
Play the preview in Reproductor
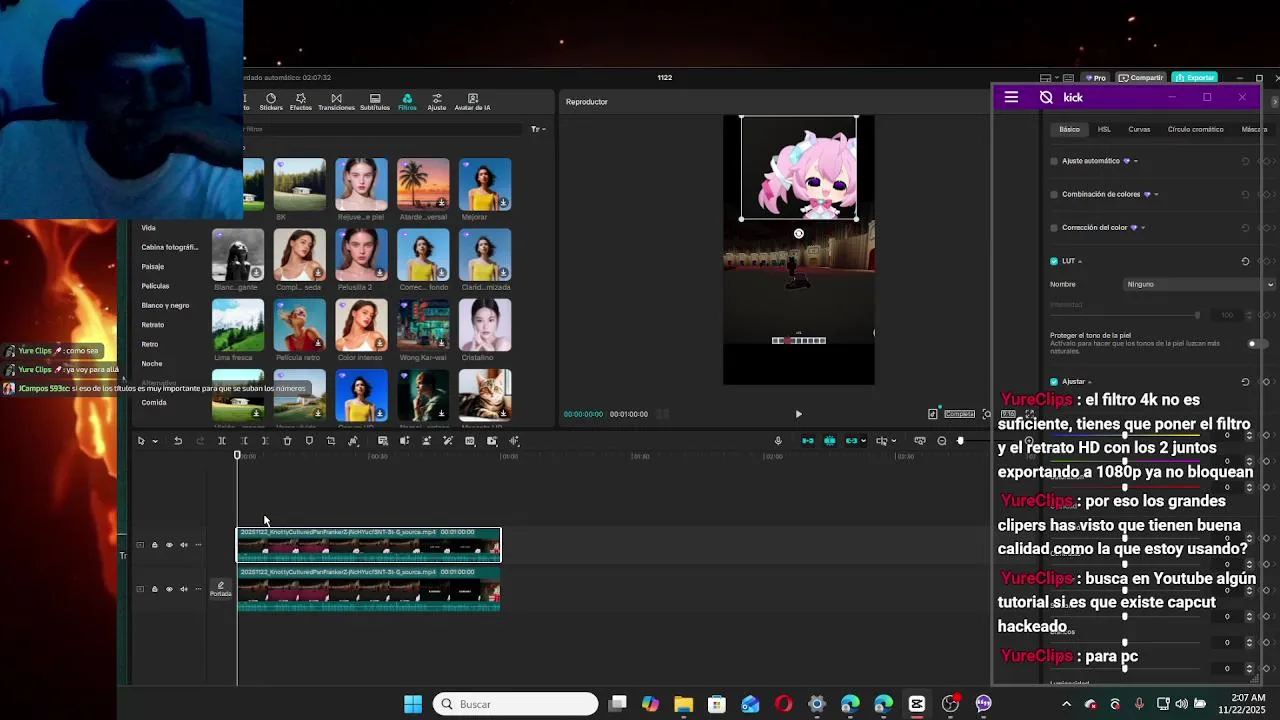pyautogui.click(x=798, y=414)
